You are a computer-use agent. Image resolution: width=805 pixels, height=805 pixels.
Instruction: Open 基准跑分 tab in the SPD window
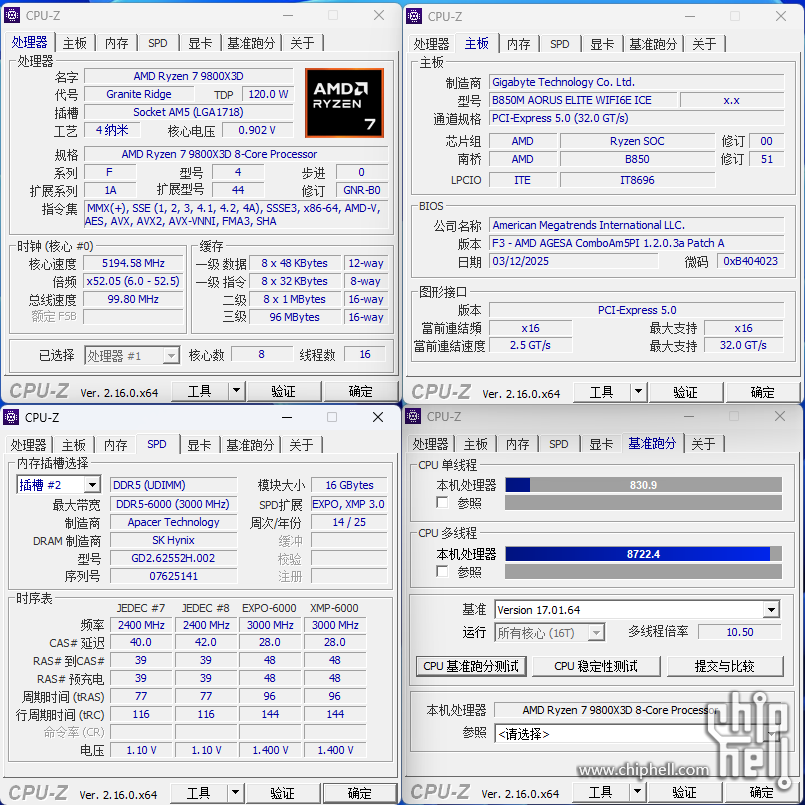251,445
